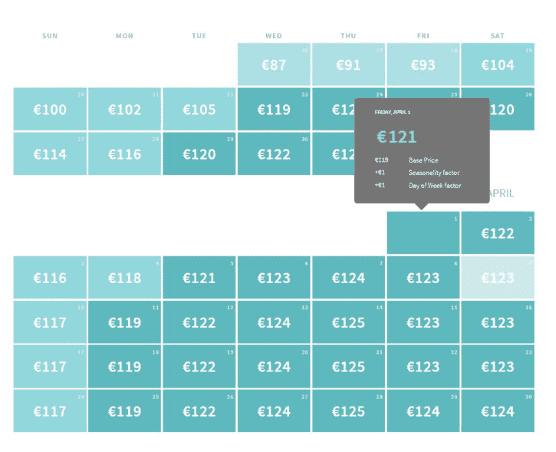
Task: Select the €116 Monday 28th cell
Action: pos(124,154)
